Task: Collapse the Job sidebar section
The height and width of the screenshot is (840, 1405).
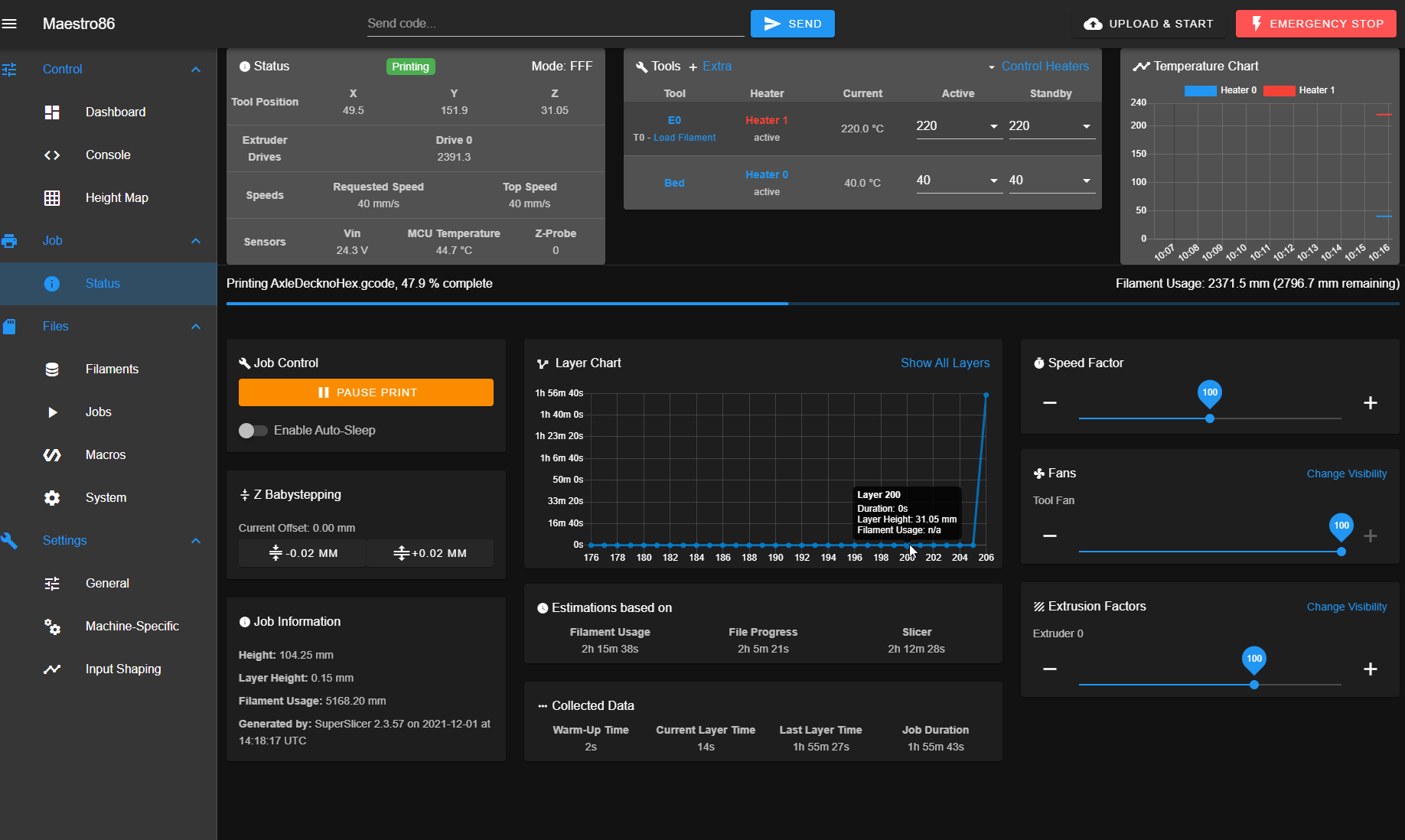Action: coord(196,241)
